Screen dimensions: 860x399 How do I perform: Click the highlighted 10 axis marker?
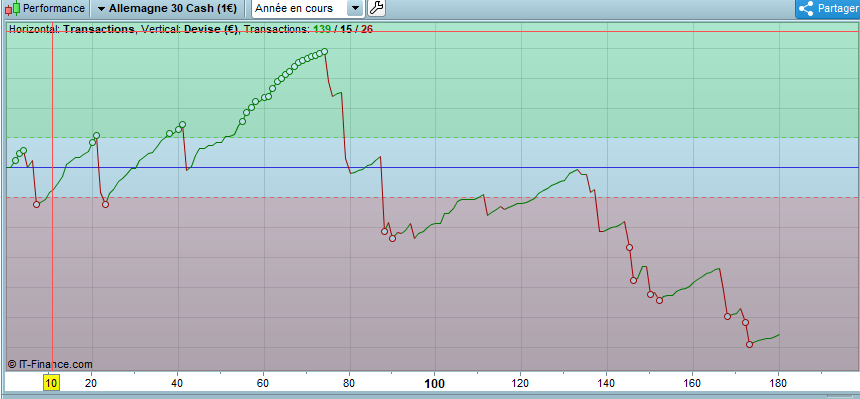(51, 383)
